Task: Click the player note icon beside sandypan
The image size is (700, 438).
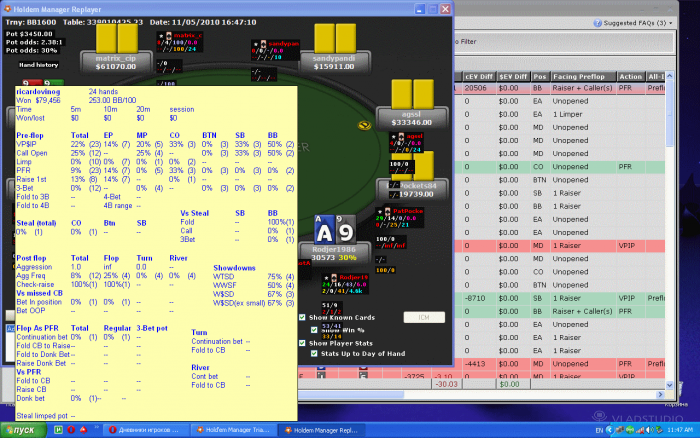Action: (x=263, y=44)
